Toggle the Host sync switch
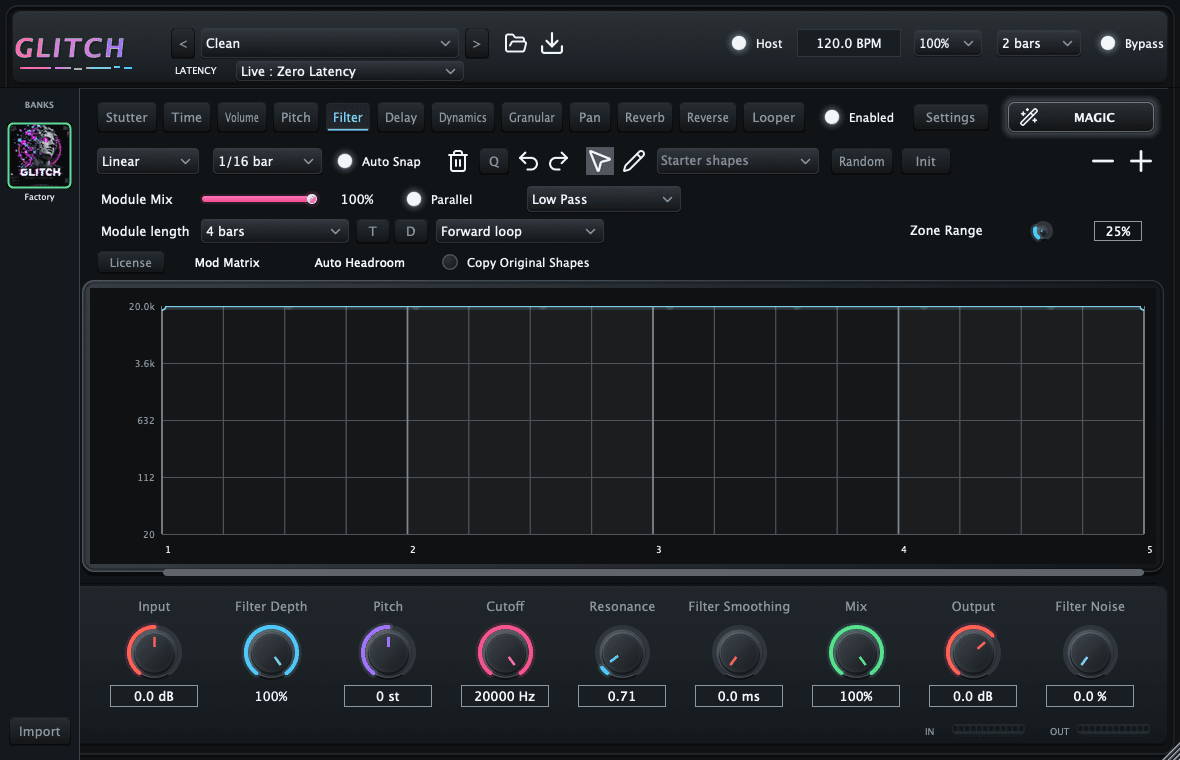The width and height of the screenshot is (1180, 760). click(x=739, y=43)
